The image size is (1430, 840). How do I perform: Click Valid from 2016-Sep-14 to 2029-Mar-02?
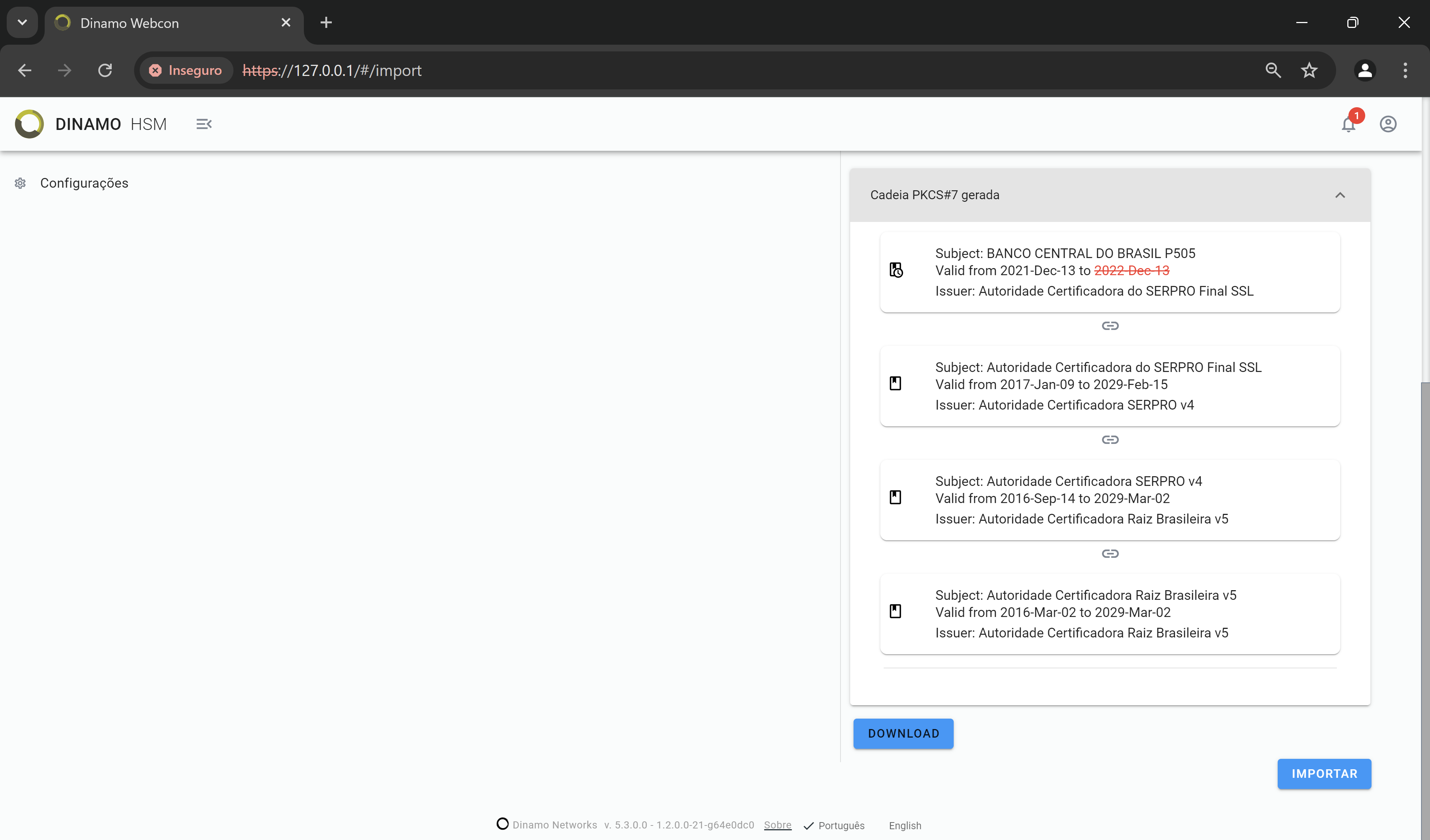pos(1052,499)
